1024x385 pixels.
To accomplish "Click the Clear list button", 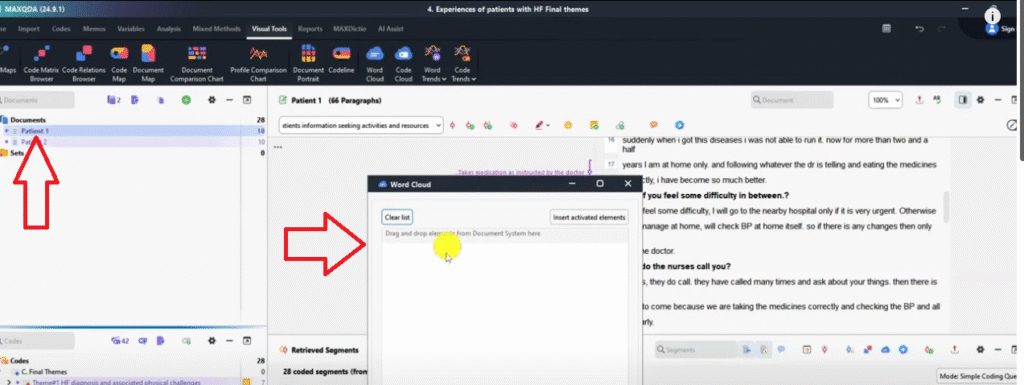I will [x=397, y=217].
